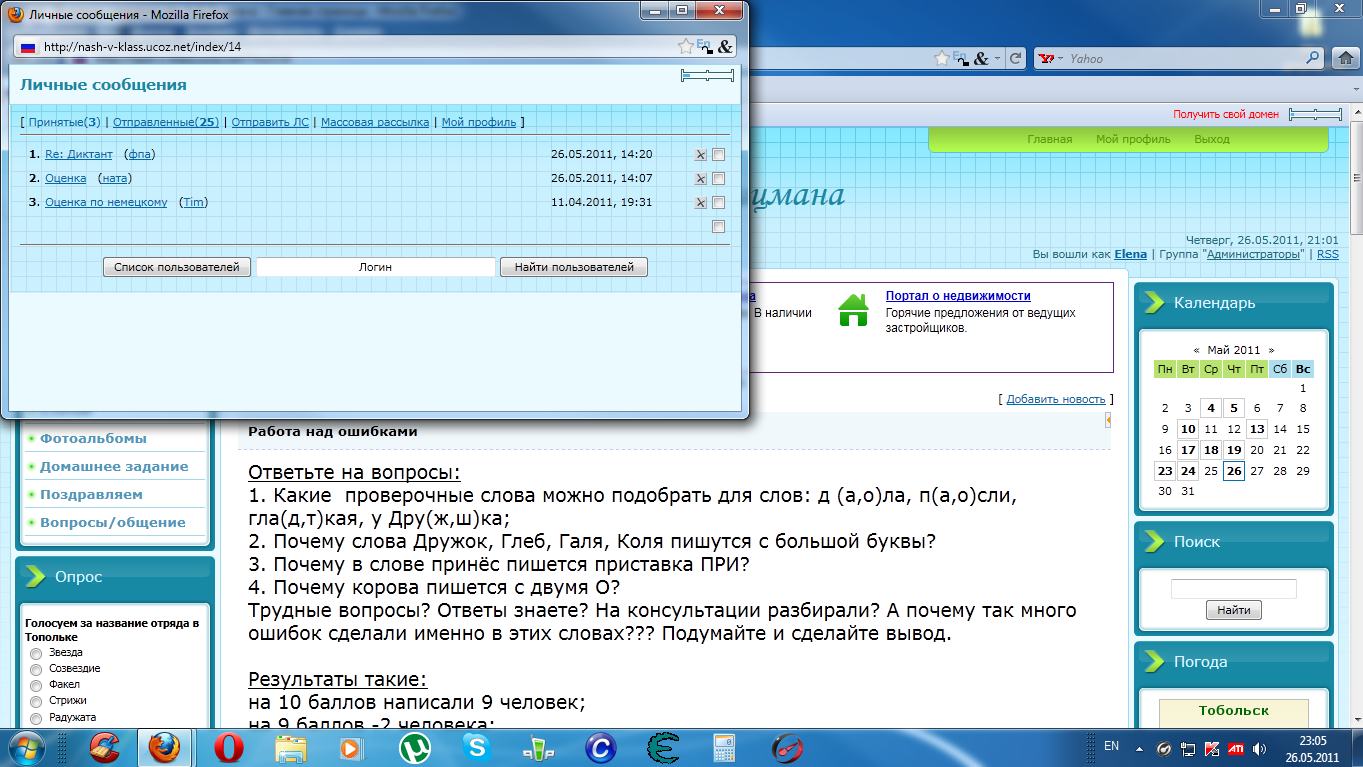Bookmark the page using popup's star icon
This screenshot has width=1363, height=767.
click(685, 47)
